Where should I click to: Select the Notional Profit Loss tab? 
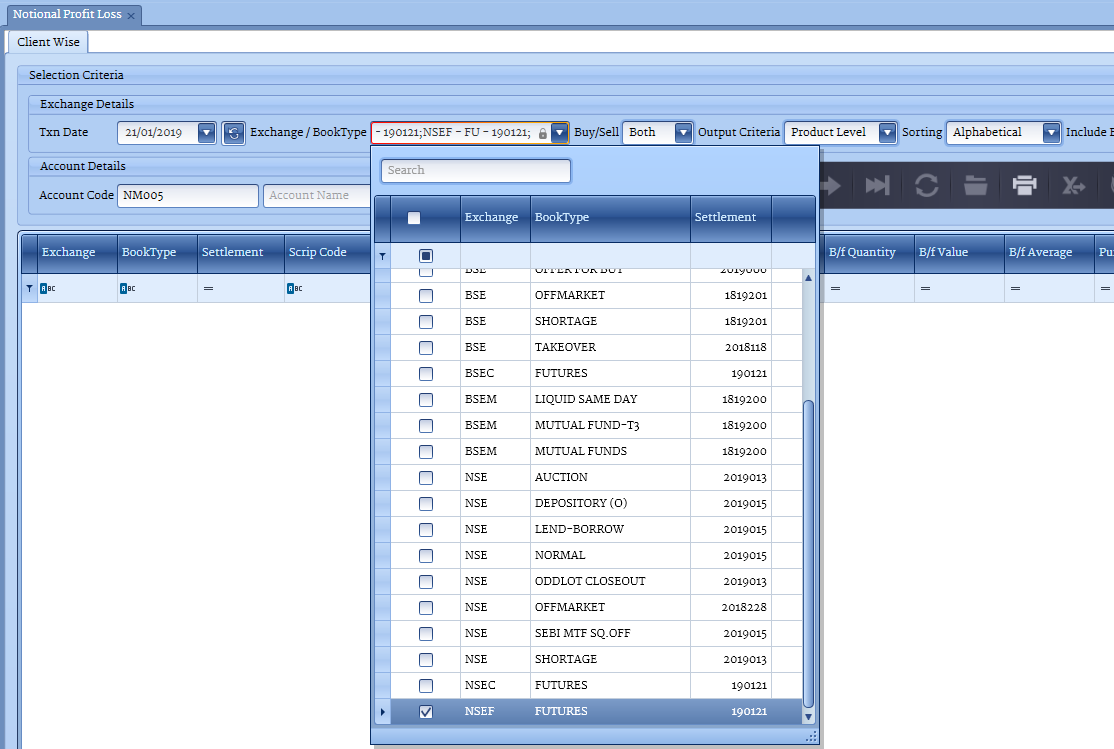(x=66, y=15)
